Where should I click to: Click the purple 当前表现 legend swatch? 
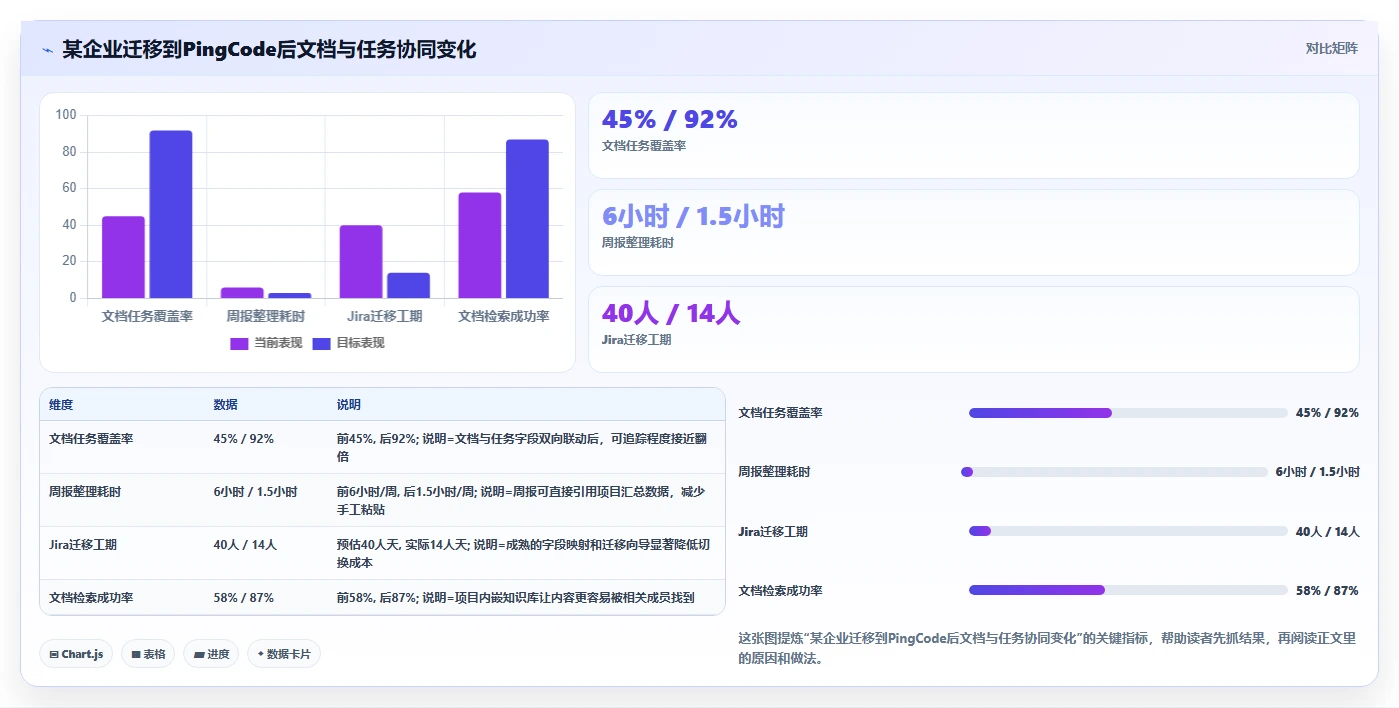click(239, 343)
